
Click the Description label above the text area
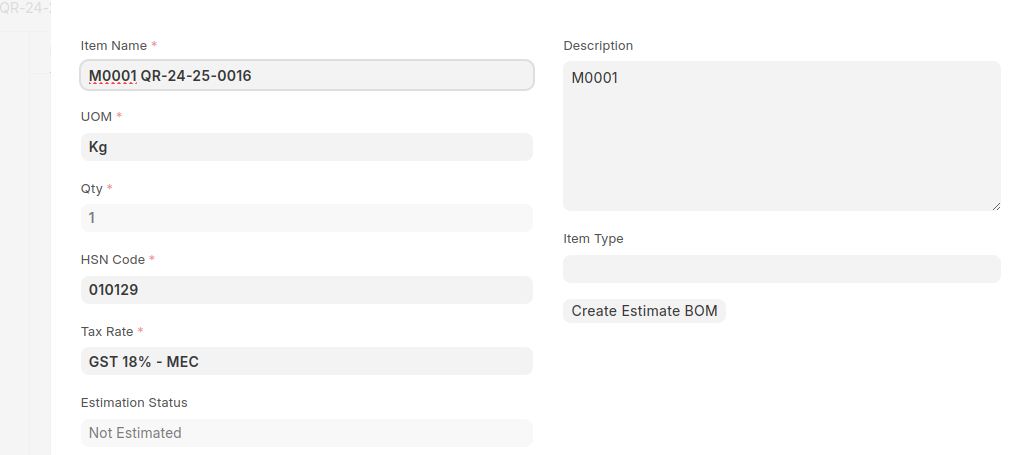point(598,46)
